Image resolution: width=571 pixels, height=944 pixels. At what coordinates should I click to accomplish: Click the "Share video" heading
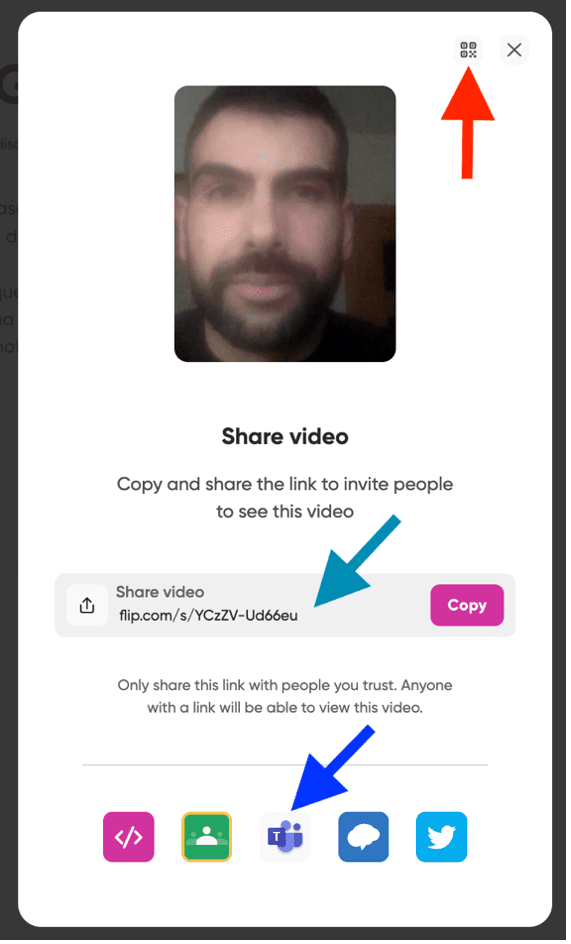point(285,436)
